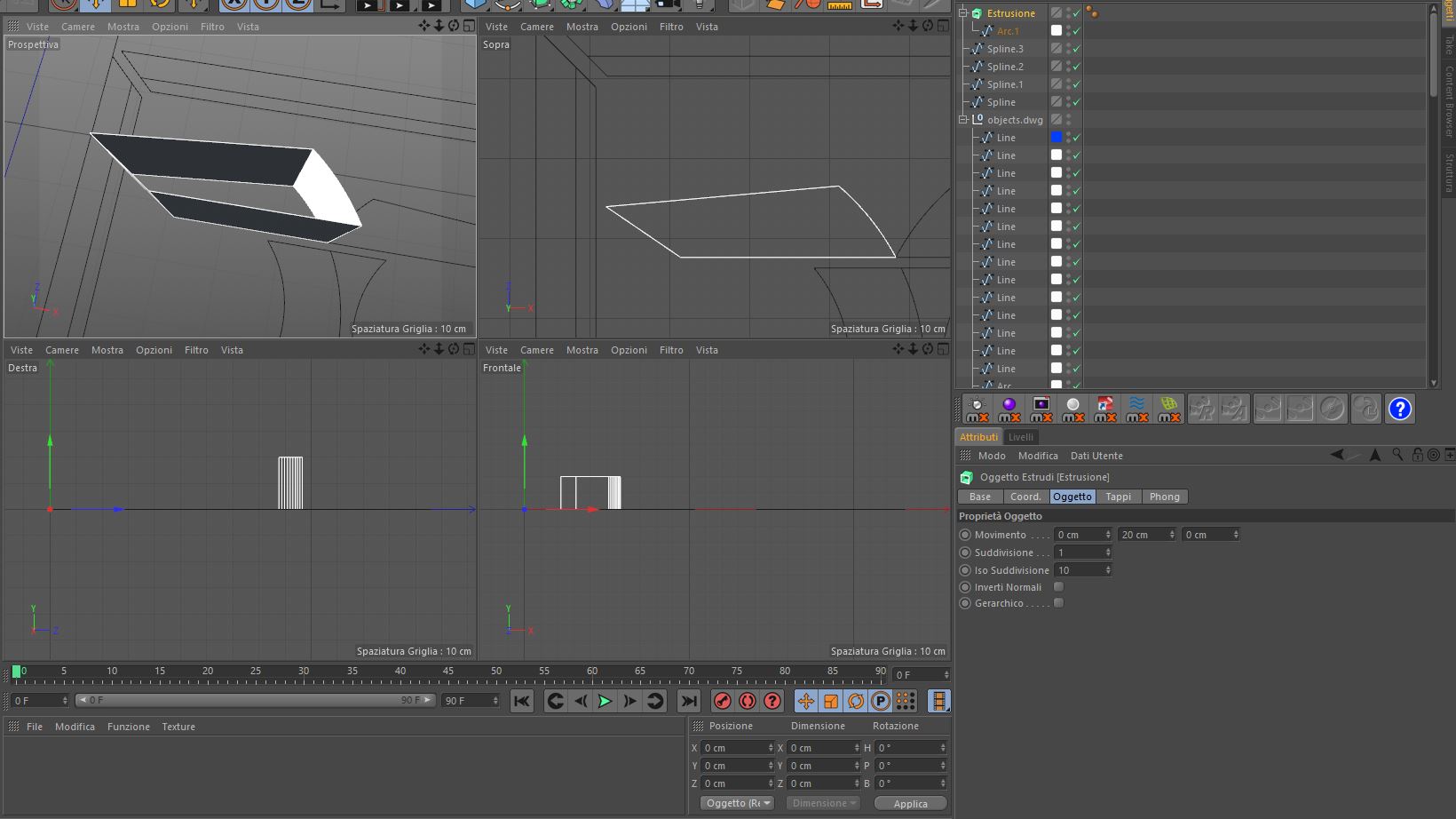This screenshot has width=1456, height=819.
Task: Click the timeline preview range slider bar
Action: click(x=256, y=701)
